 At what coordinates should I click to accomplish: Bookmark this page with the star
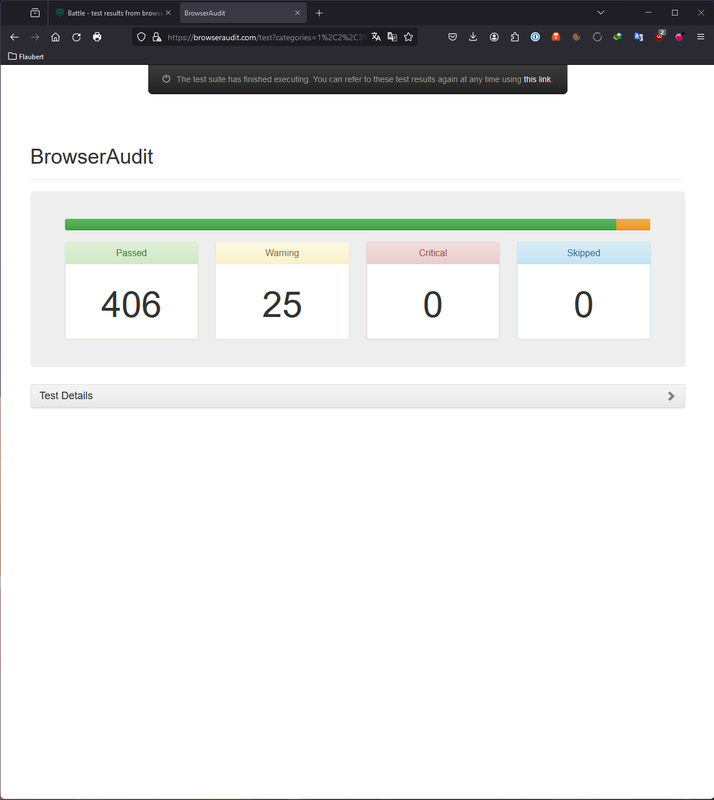(x=408, y=37)
